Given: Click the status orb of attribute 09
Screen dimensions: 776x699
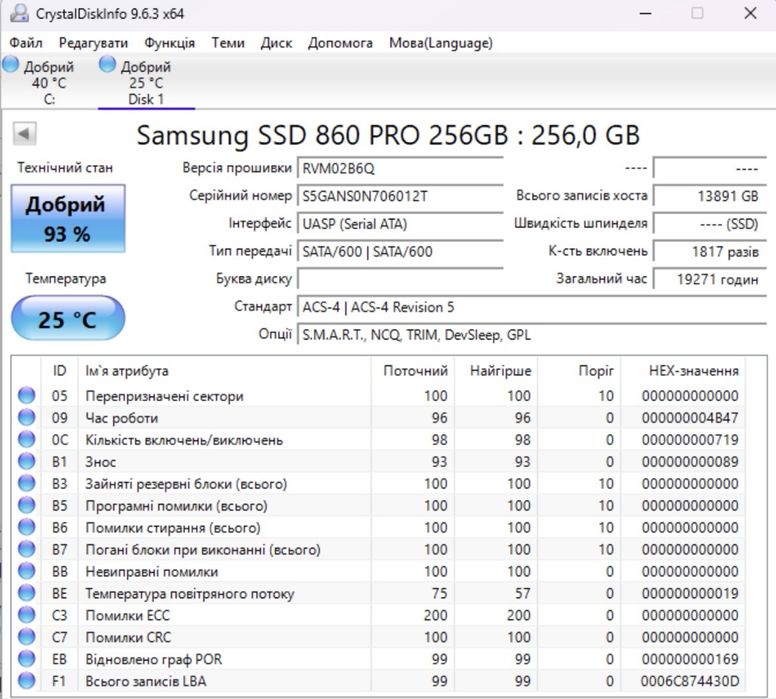Looking at the screenshot, I should pos(27,417).
